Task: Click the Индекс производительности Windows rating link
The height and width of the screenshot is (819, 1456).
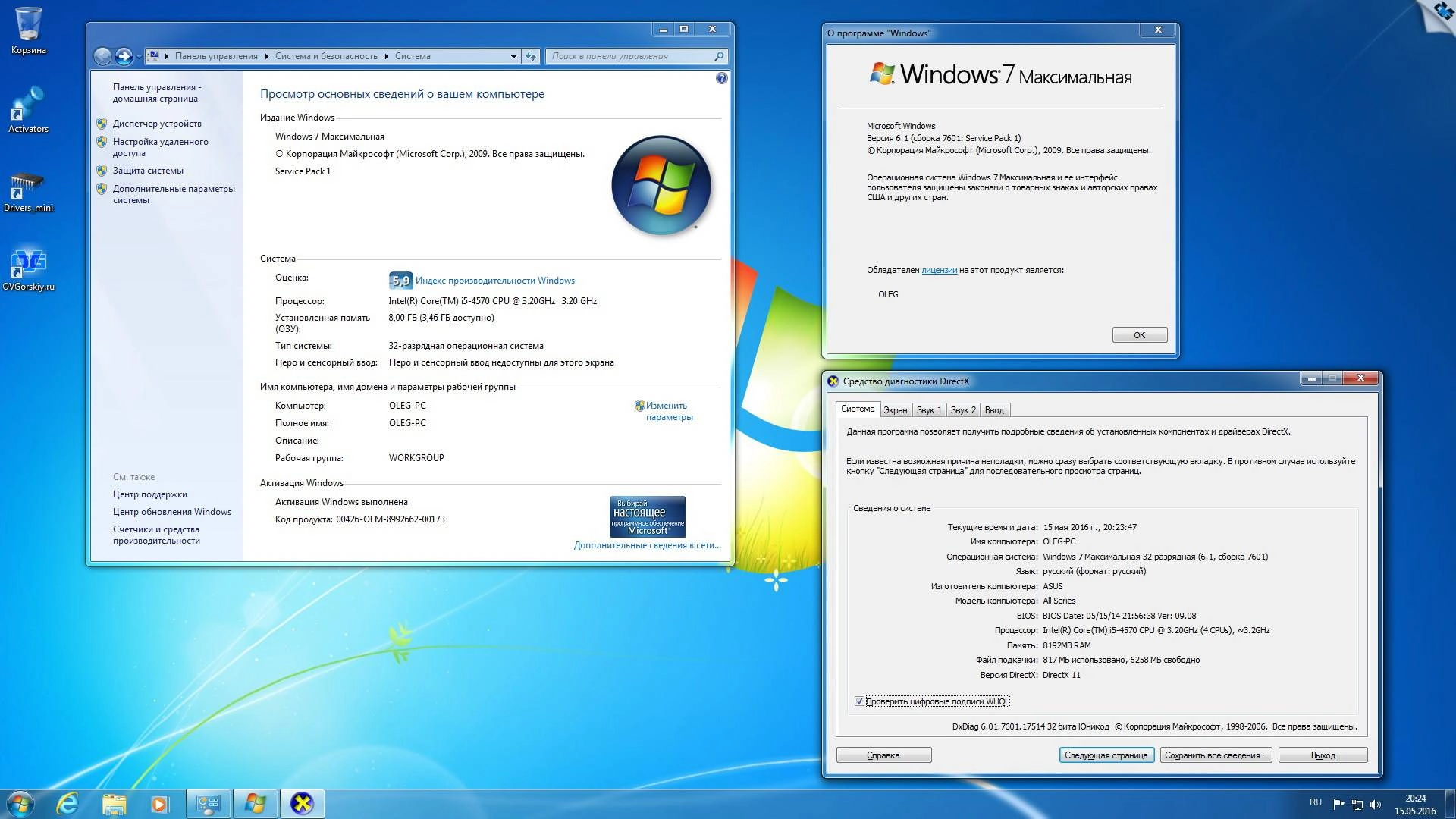Action: pyautogui.click(x=494, y=280)
